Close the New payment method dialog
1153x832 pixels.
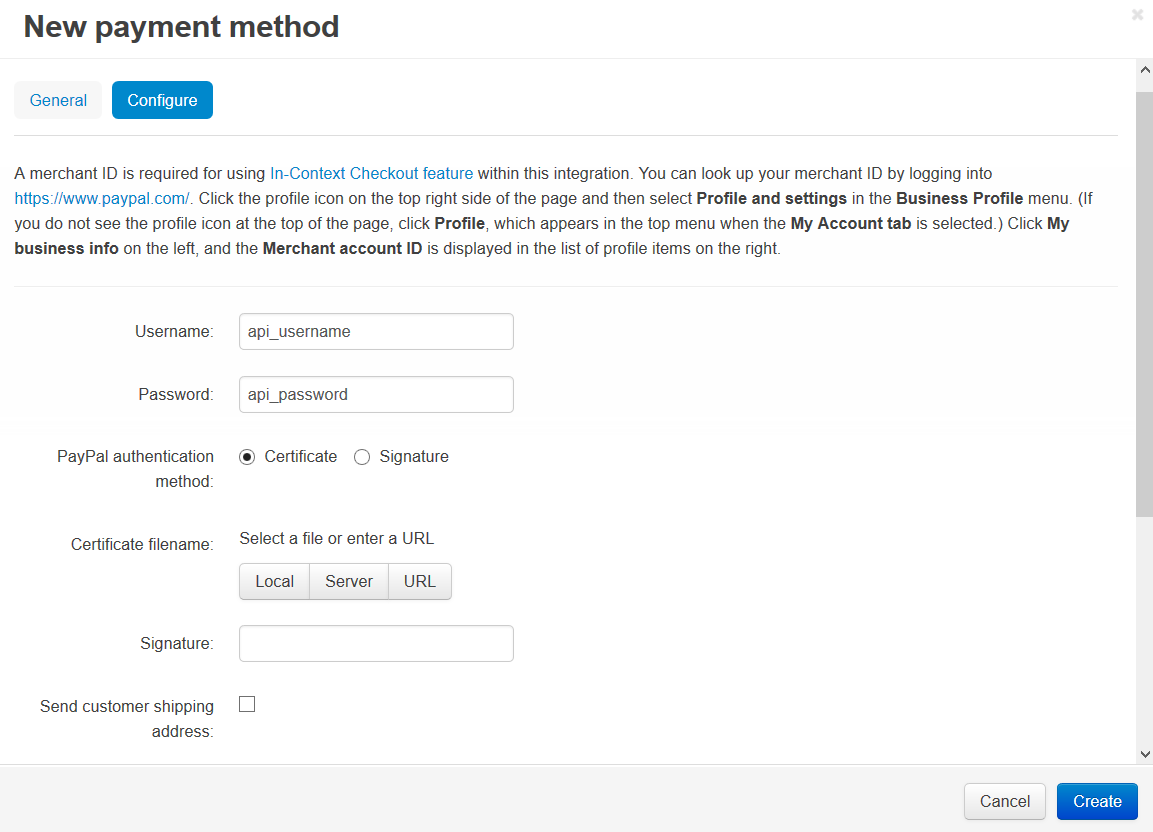click(1137, 15)
